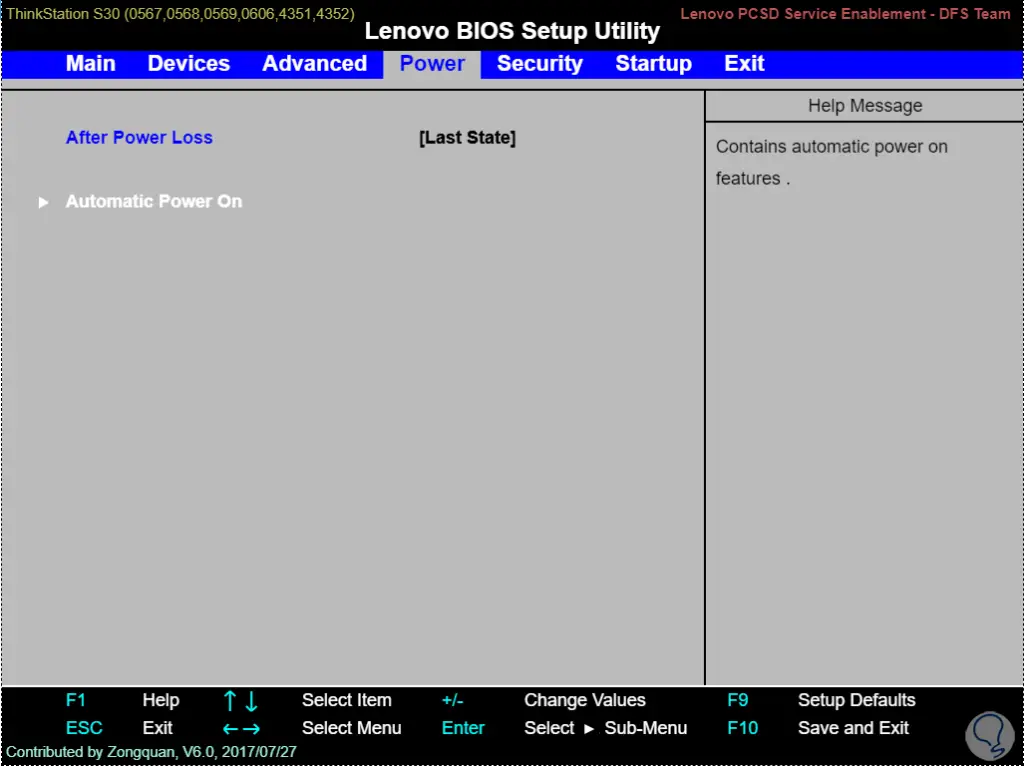Open the Automatic Power On entry
Viewport: 1024px width, 766px height.
(154, 202)
